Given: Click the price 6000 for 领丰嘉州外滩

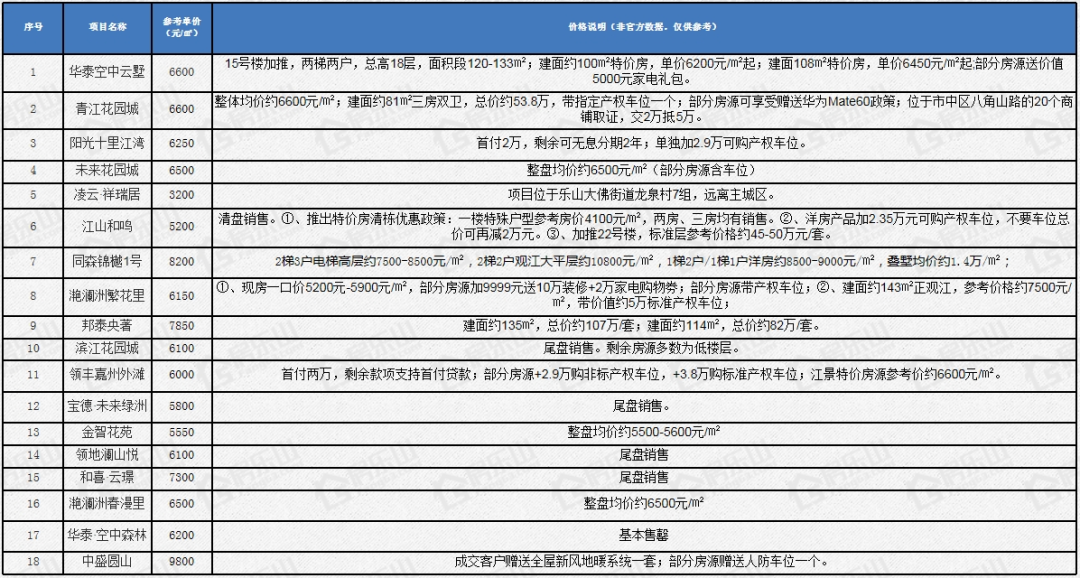Looking at the screenshot, I should tap(183, 374).
